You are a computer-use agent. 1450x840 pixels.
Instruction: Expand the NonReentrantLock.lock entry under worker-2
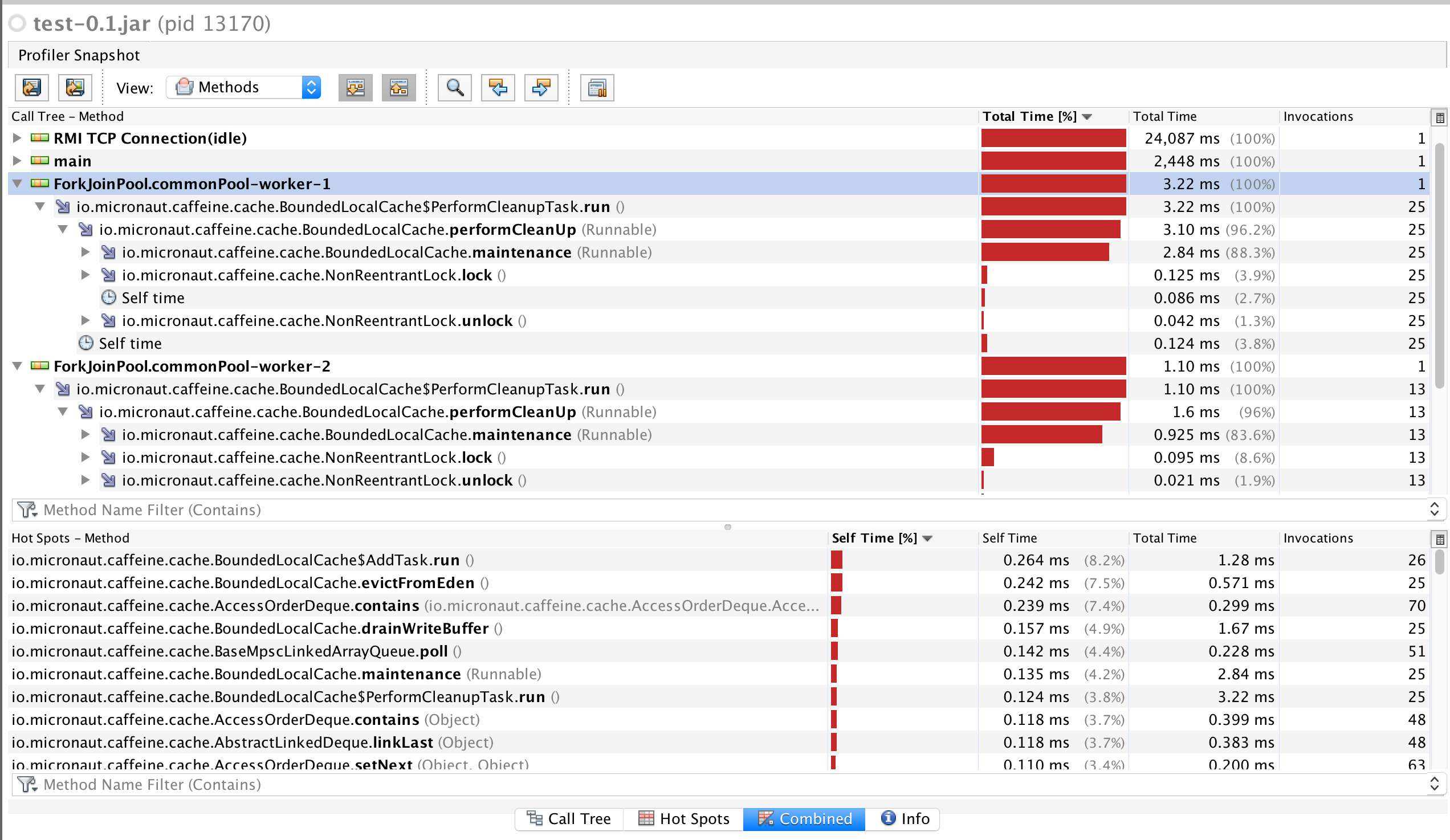(x=85, y=457)
